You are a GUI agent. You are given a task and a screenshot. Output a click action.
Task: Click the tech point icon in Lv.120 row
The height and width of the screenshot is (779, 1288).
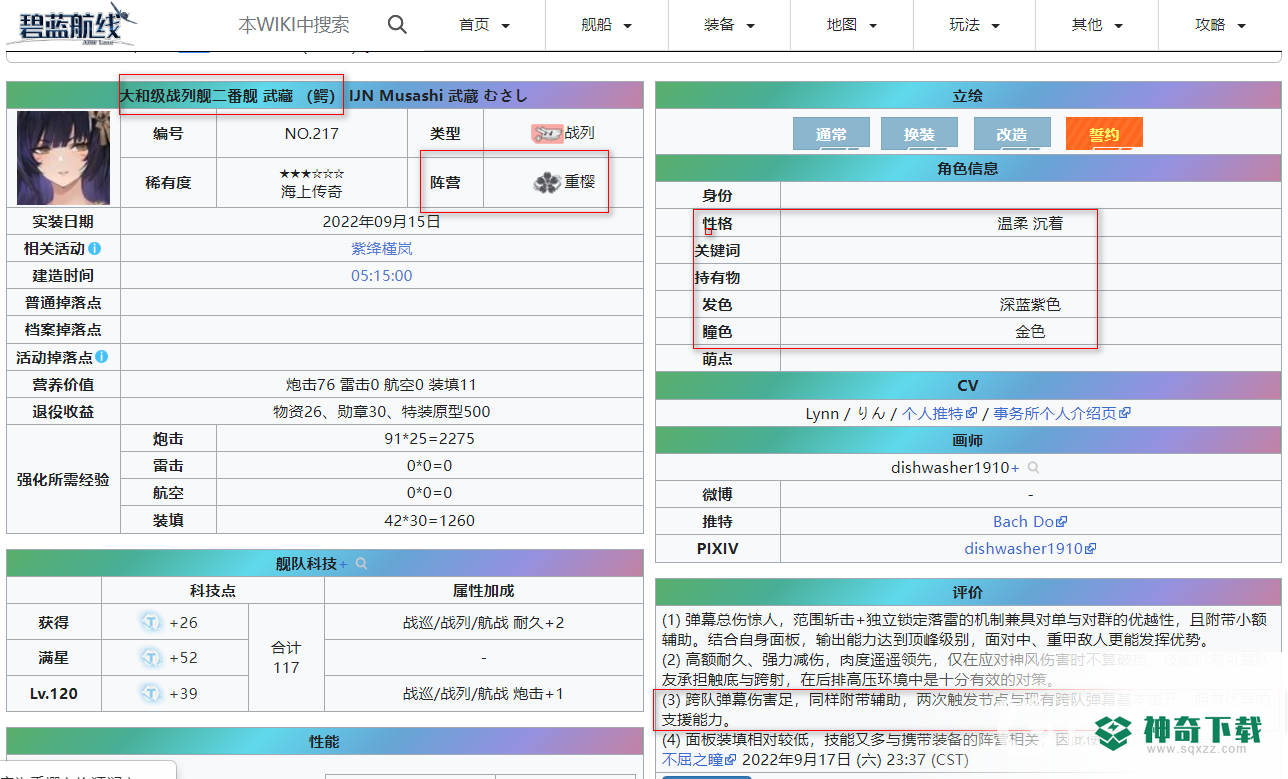click(151, 693)
